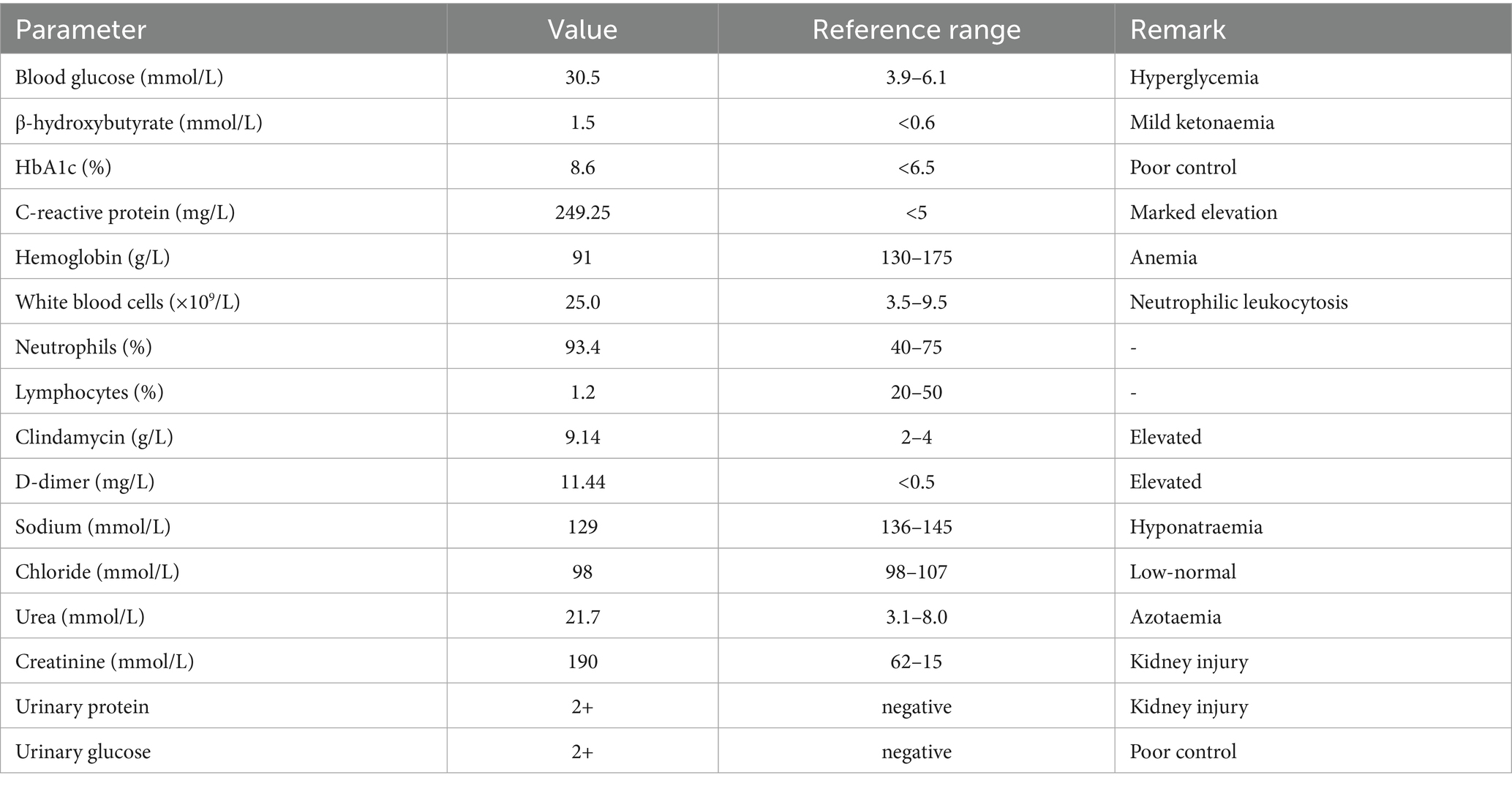Viewport: 1512px width, 786px height.
Task: Click the Hyperglycemia remark cell
Action: tap(1194, 77)
